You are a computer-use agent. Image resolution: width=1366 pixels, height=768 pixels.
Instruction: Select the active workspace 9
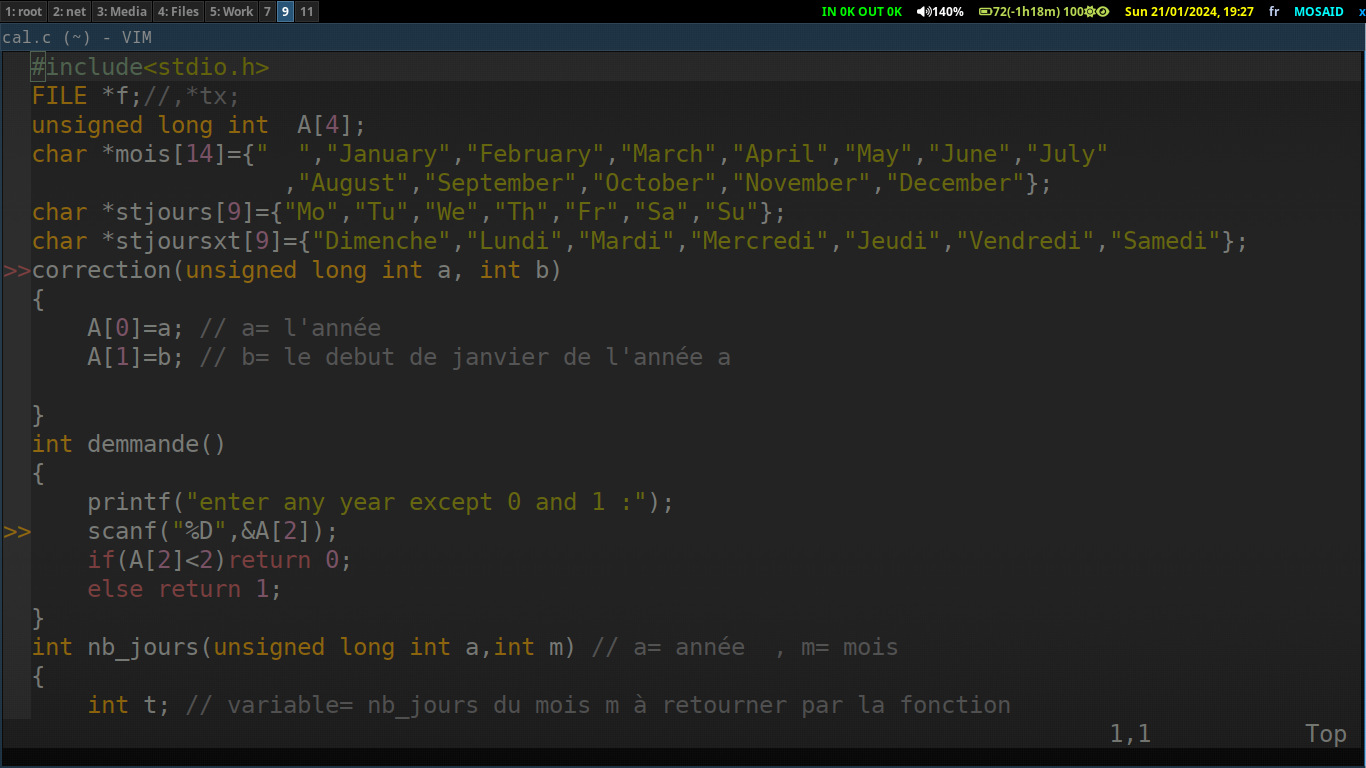pyautogui.click(x=285, y=12)
